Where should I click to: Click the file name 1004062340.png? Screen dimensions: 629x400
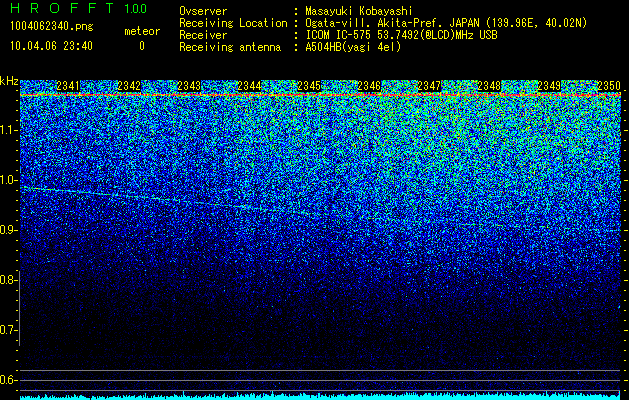point(52,26)
